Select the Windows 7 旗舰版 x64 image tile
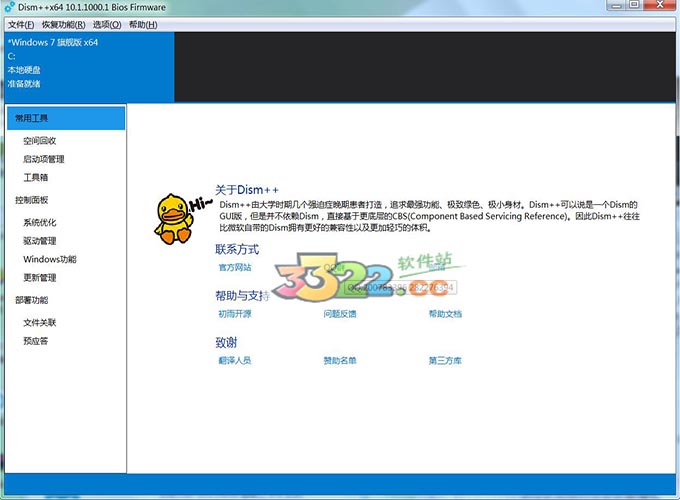 click(90, 67)
